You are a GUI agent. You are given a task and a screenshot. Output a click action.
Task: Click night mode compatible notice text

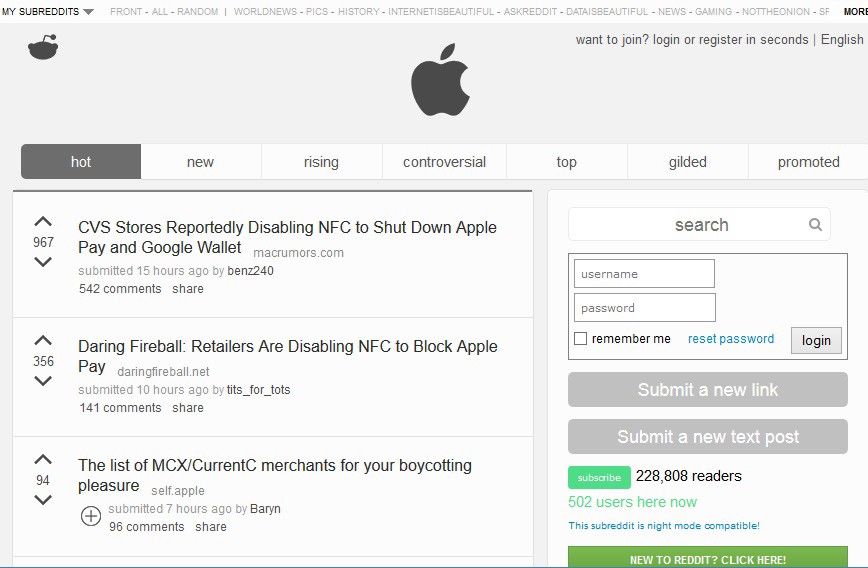(x=664, y=525)
